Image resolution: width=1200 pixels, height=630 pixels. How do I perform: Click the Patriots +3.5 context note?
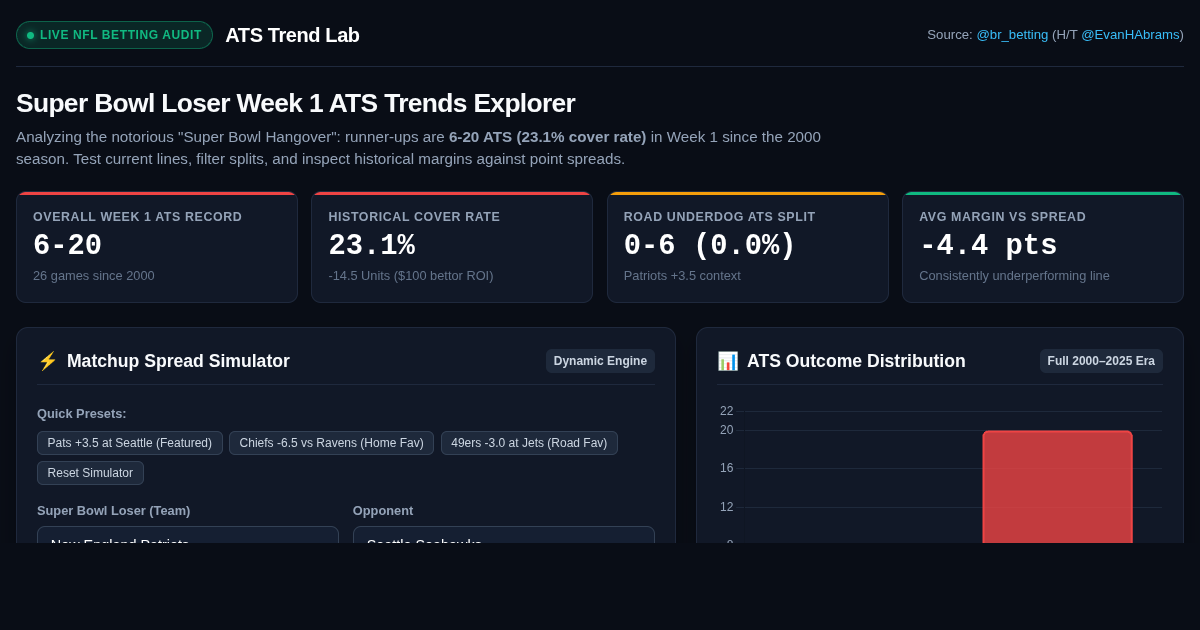[682, 276]
